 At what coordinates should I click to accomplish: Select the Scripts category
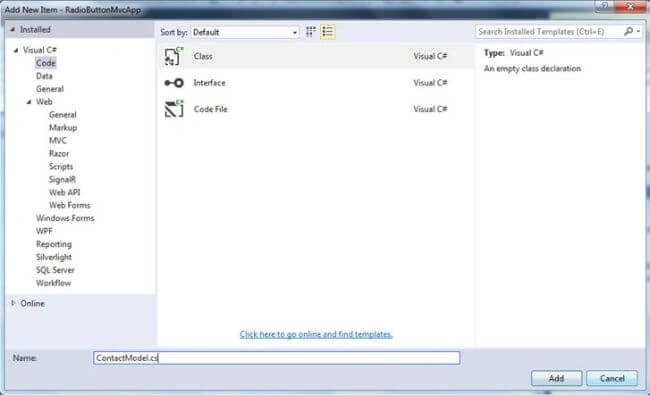click(61, 167)
